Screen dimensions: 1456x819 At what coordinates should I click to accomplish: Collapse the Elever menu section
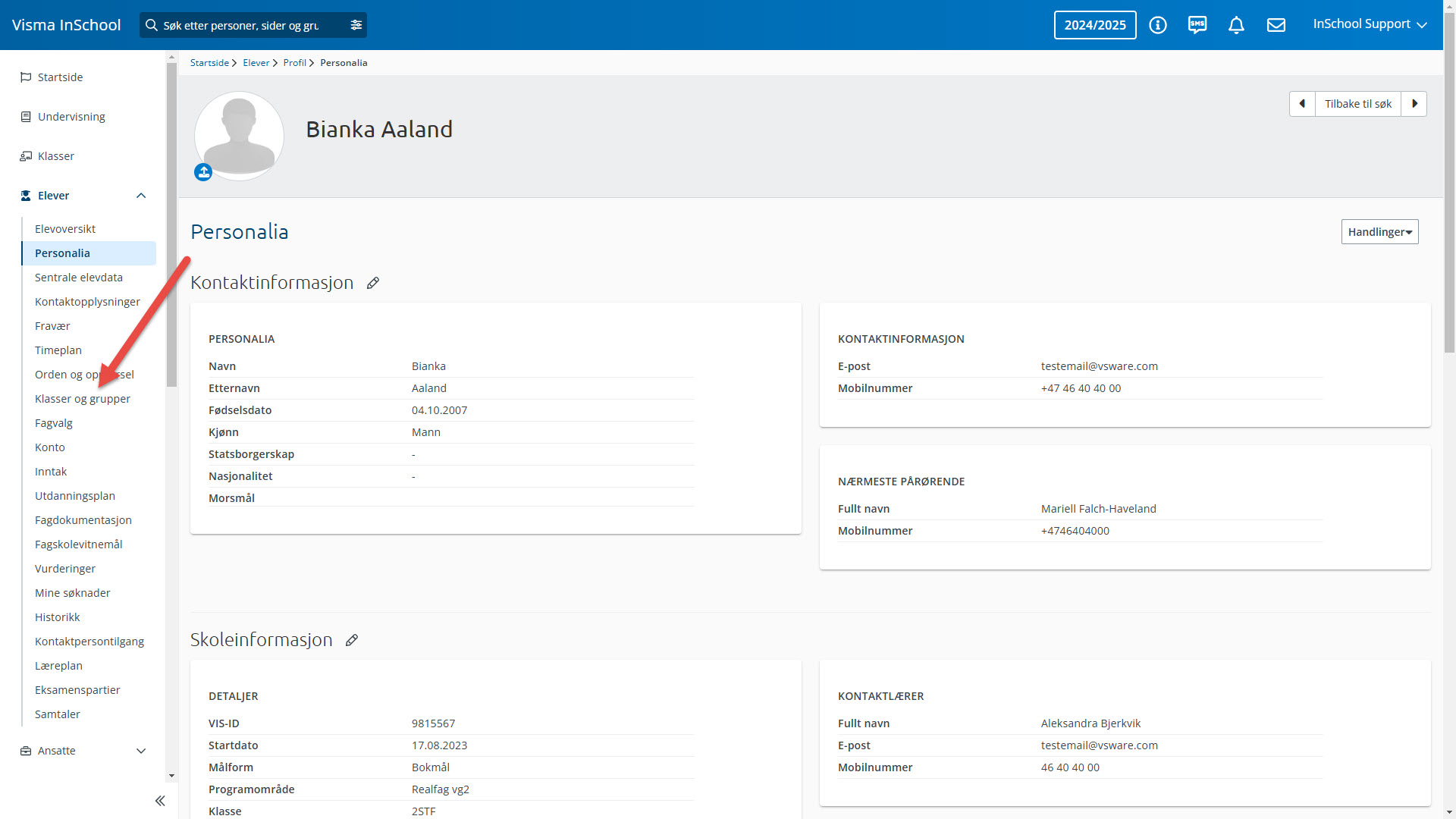141,196
